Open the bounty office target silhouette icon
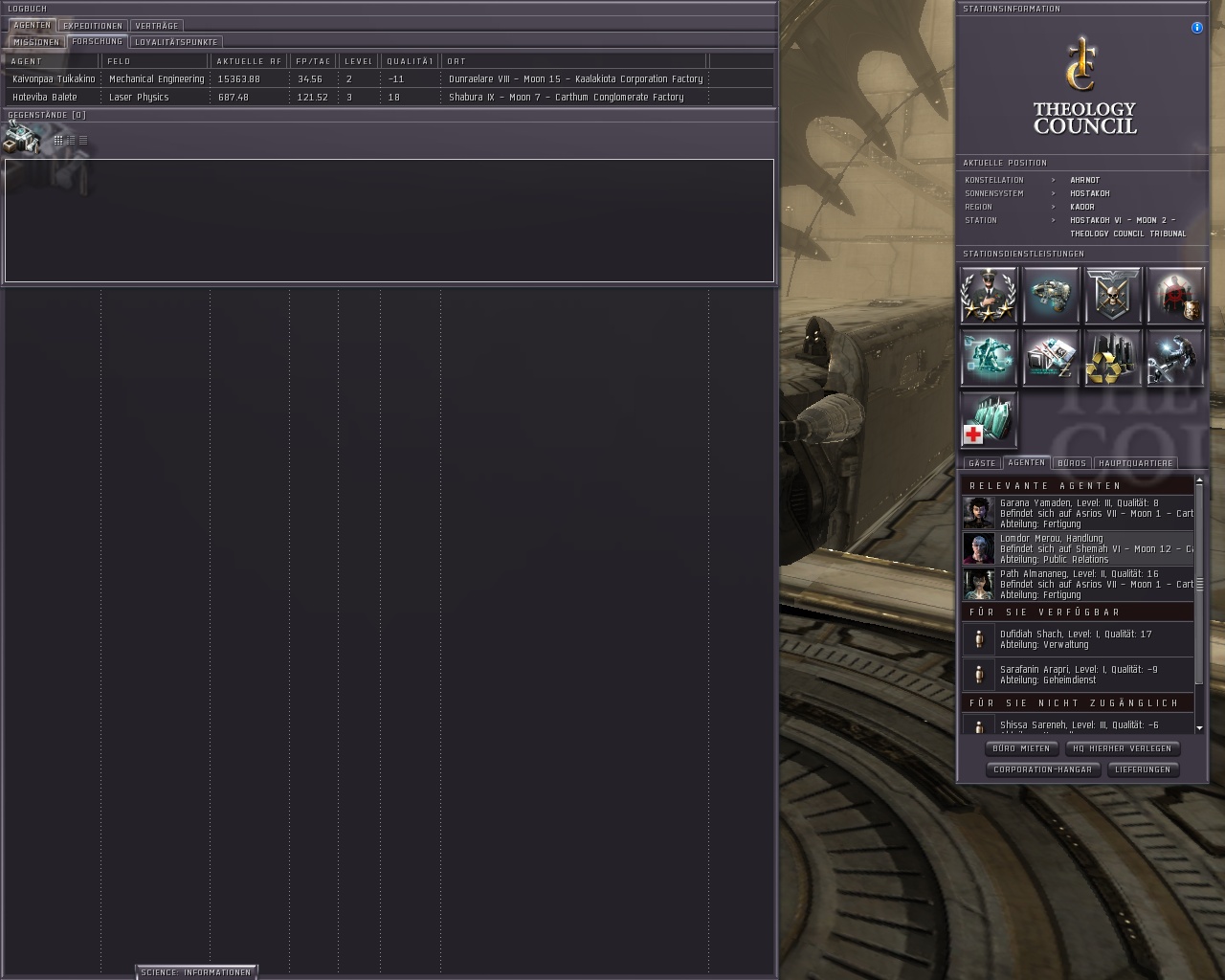Viewport: 1225px width, 980px height. [1175, 295]
